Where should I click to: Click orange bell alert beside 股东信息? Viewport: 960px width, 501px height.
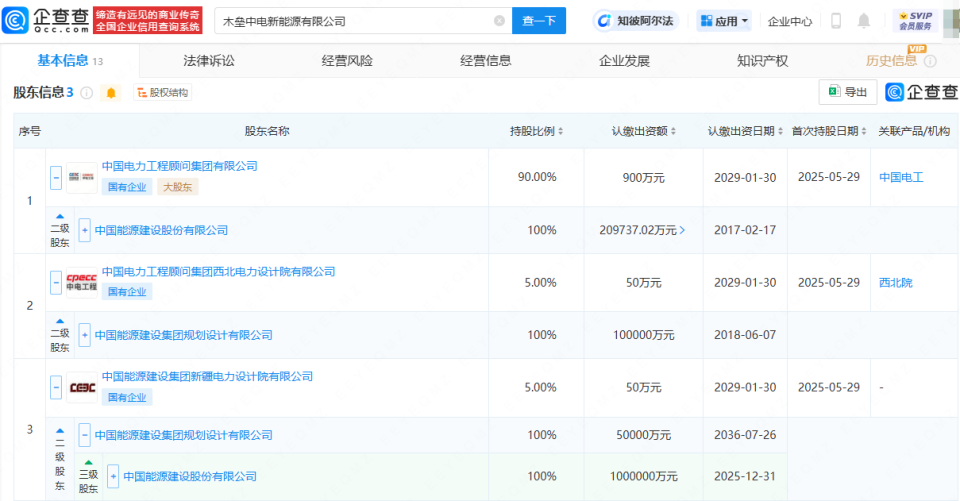point(111,92)
